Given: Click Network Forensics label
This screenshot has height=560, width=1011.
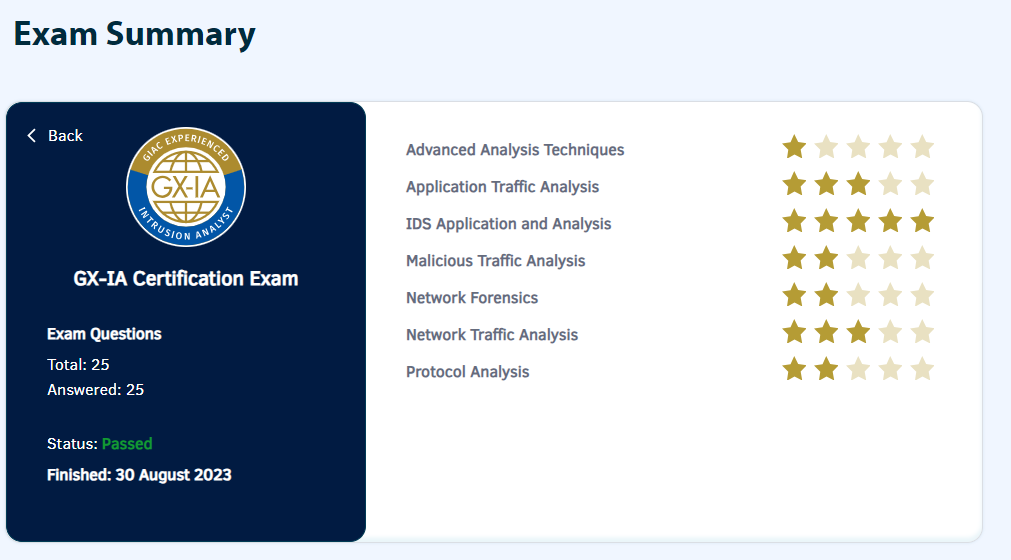Looking at the screenshot, I should (472, 298).
